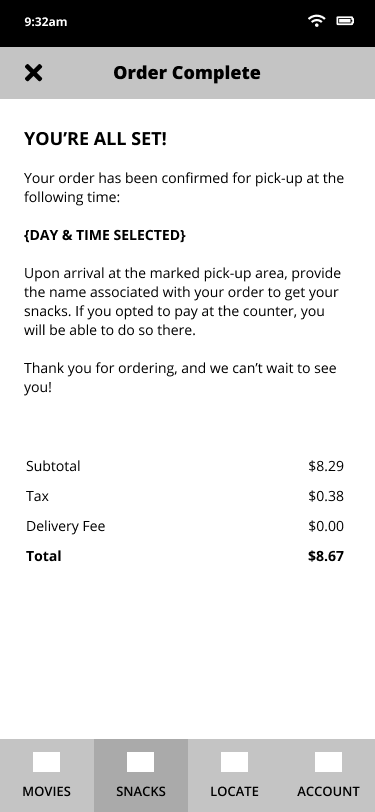The height and width of the screenshot is (812, 375).
Task: Close the Order Complete screen with X
Action: (34, 73)
